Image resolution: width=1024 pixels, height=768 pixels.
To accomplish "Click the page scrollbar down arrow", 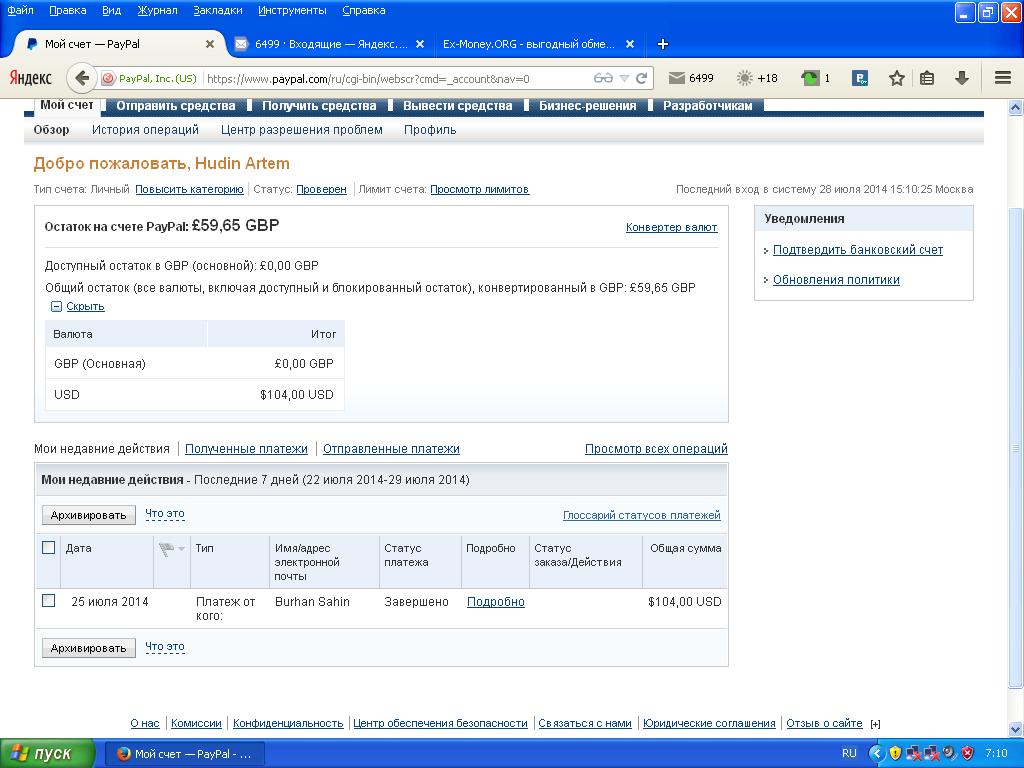I will point(1016,729).
